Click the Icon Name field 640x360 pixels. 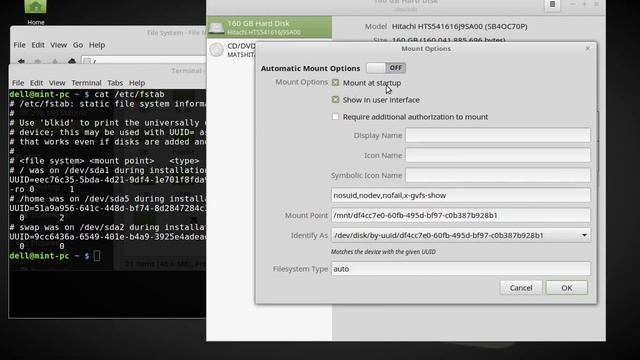(x=498, y=155)
